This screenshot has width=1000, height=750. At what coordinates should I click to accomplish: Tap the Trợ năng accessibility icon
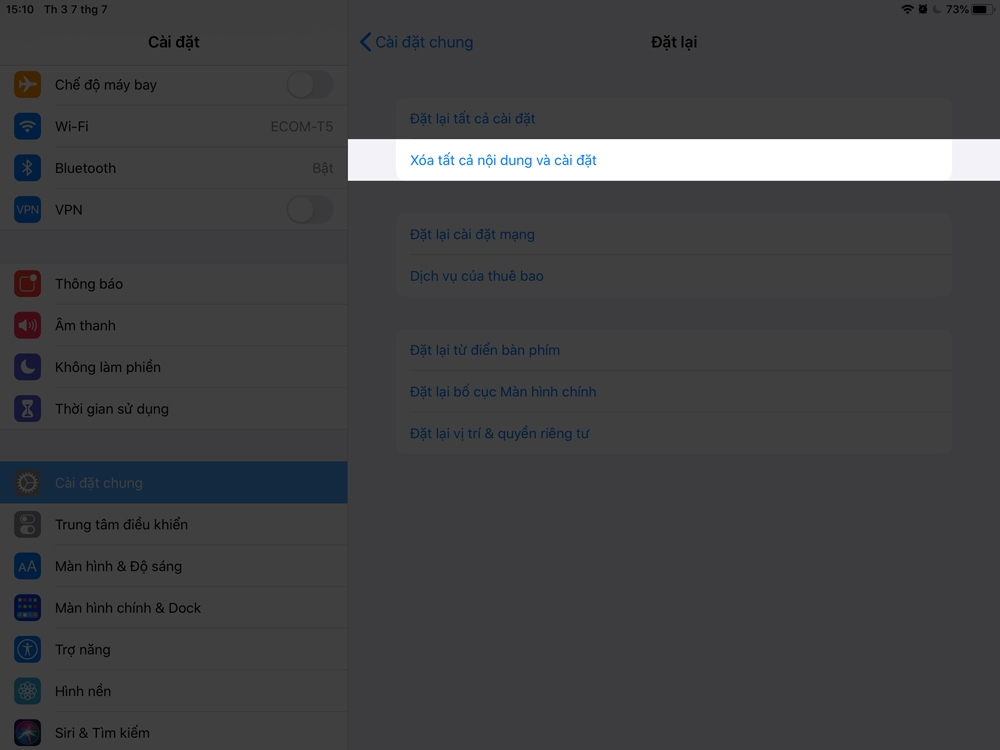tap(27, 649)
